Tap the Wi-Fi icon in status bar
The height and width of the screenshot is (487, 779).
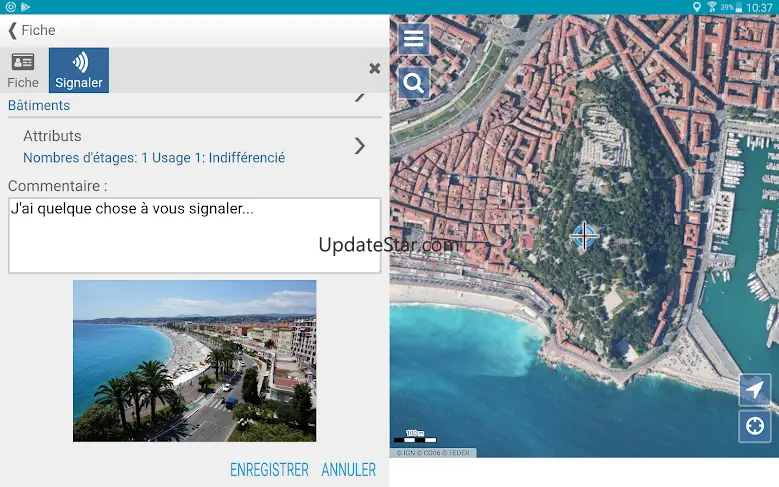click(711, 7)
